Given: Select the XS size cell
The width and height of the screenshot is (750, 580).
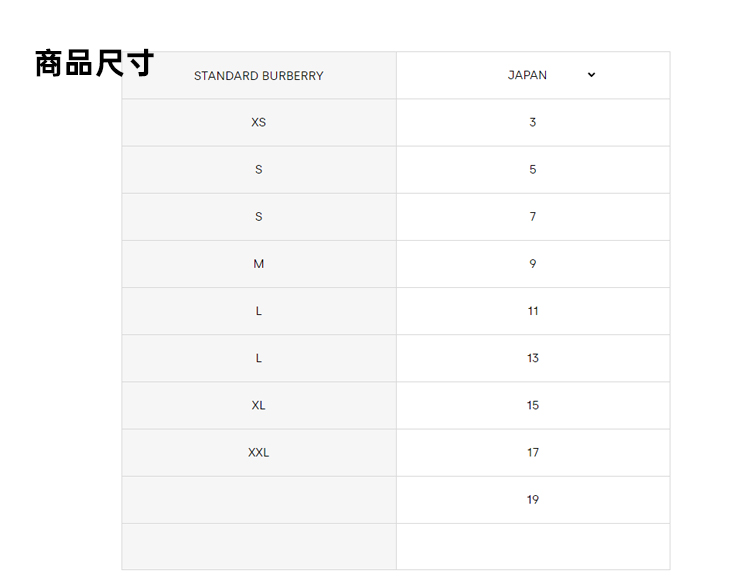Looking at the screenshot, I should tap(259, 122).
